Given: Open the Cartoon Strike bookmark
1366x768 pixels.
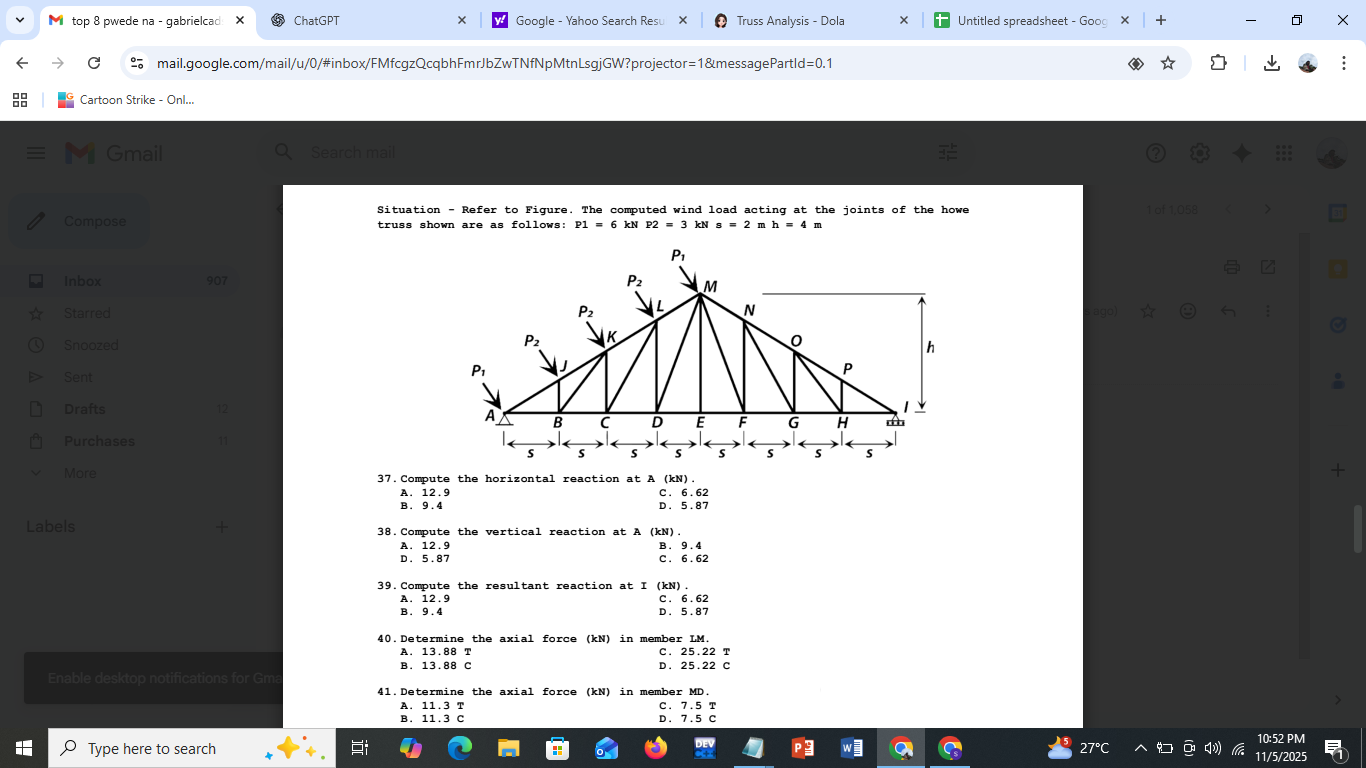Looking at the screenshot, I should 126,100.
